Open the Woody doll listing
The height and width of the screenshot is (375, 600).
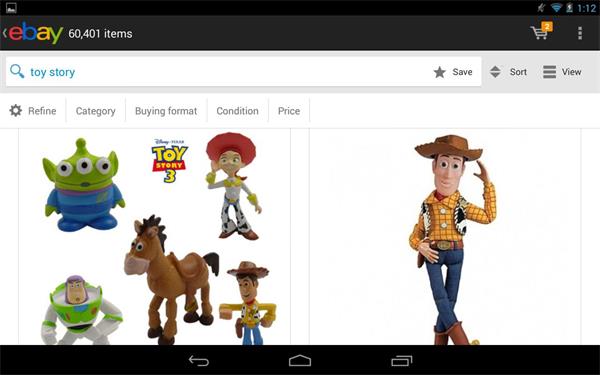(445, 237)
